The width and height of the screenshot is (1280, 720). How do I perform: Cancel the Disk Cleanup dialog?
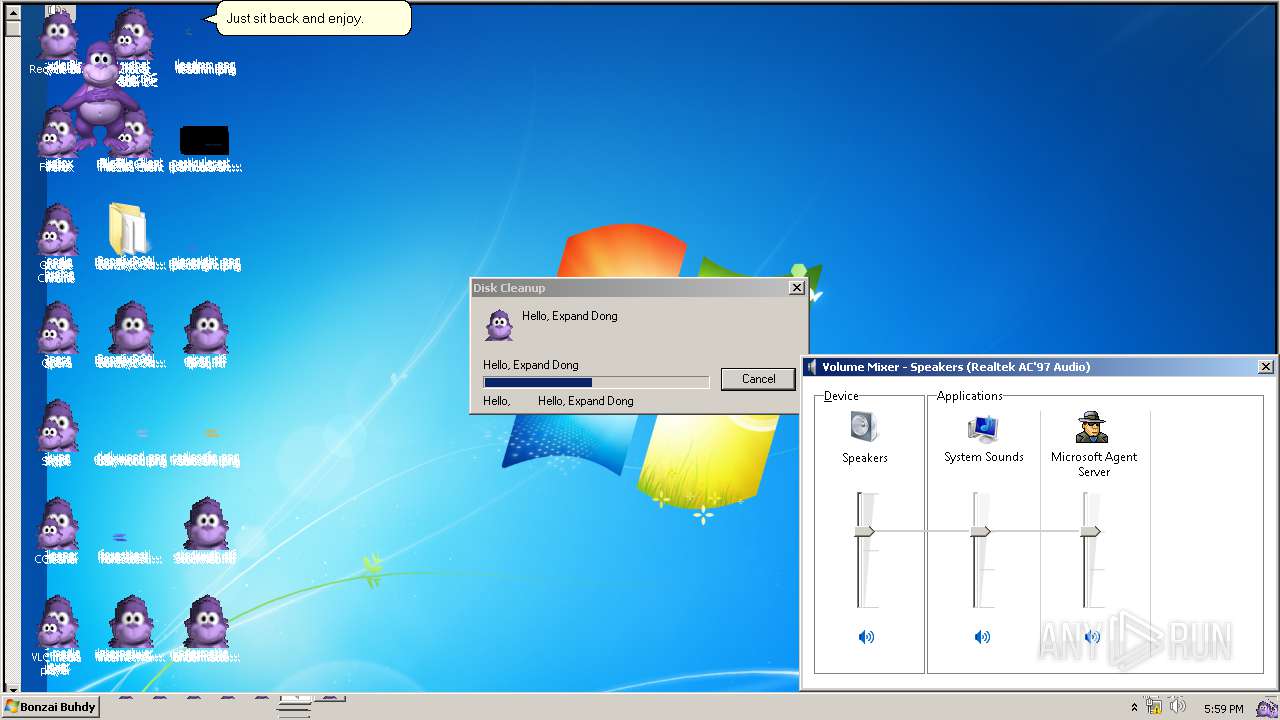coord(758,379)
